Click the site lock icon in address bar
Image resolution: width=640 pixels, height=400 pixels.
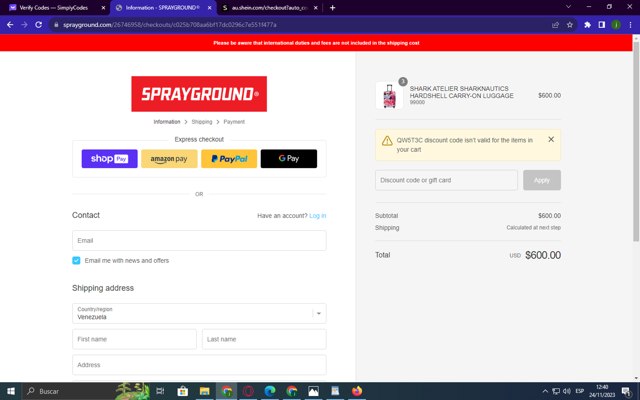tap(56, 25)
